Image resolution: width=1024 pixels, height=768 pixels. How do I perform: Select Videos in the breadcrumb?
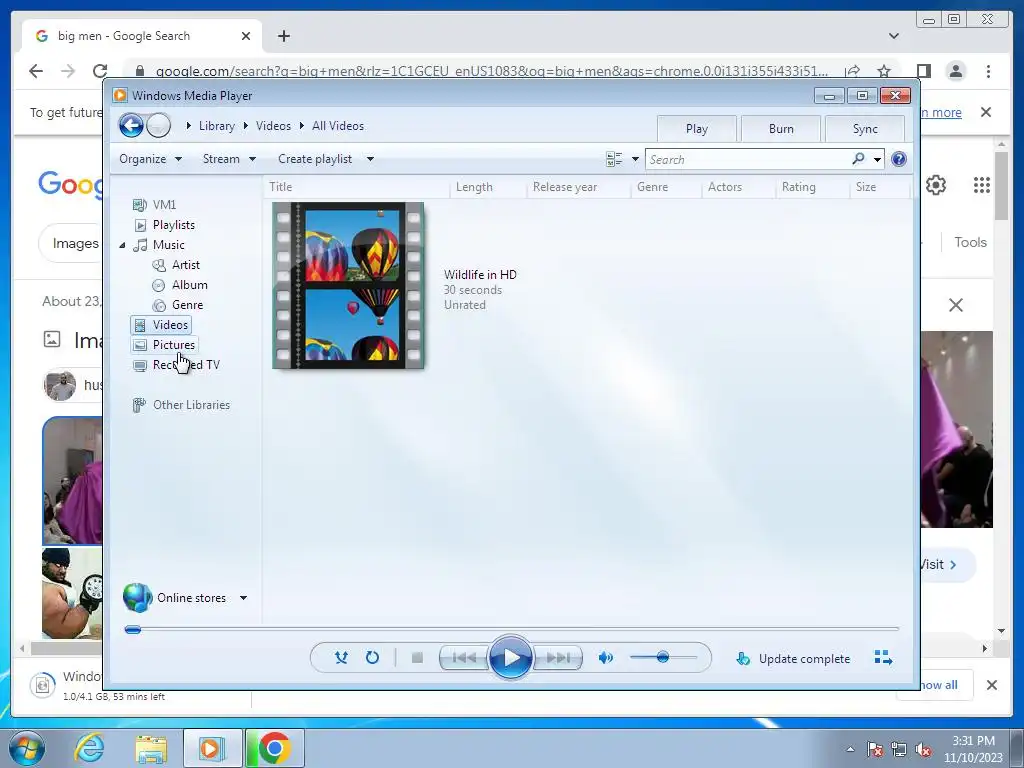[273, 126]
